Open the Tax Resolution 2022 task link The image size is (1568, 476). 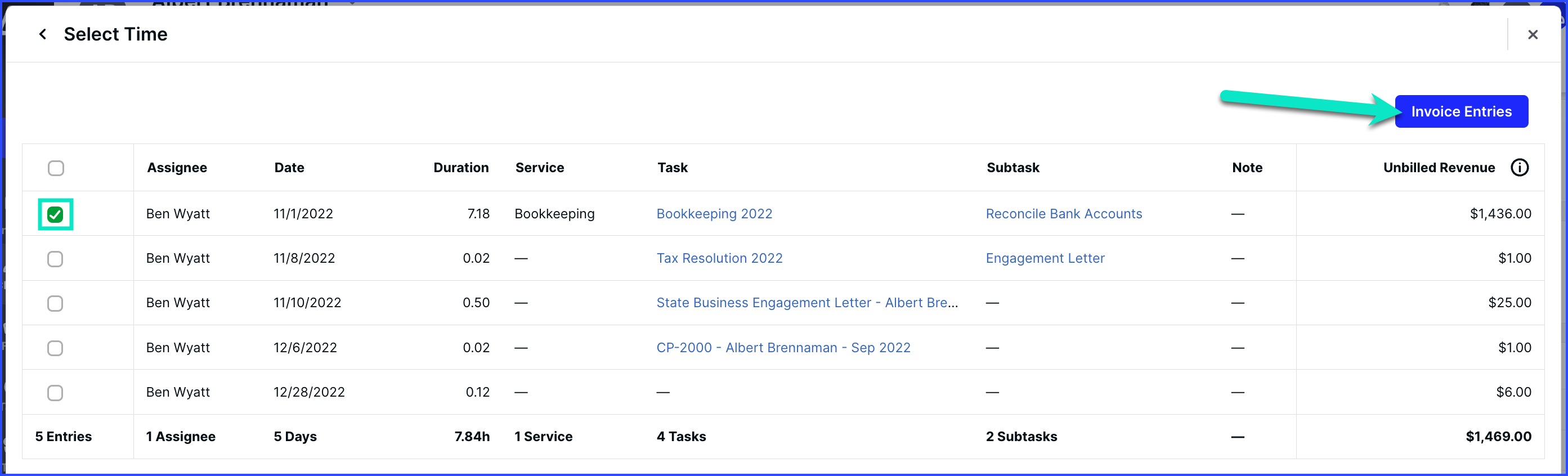[719, 258]
